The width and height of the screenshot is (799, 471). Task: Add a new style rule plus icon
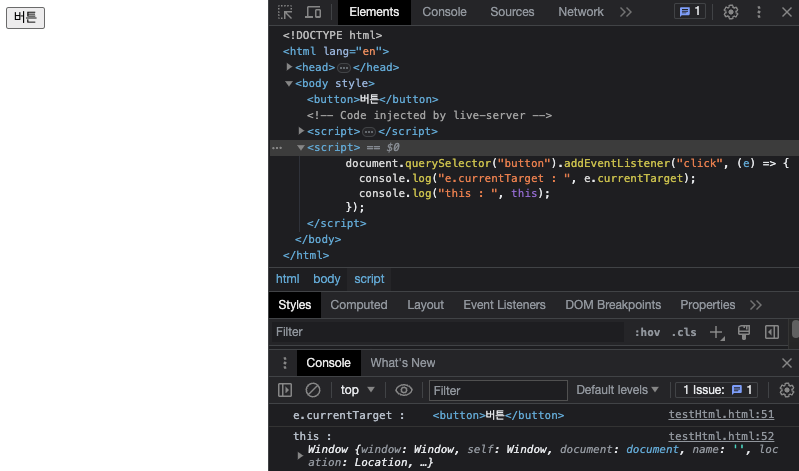[716, 332]
